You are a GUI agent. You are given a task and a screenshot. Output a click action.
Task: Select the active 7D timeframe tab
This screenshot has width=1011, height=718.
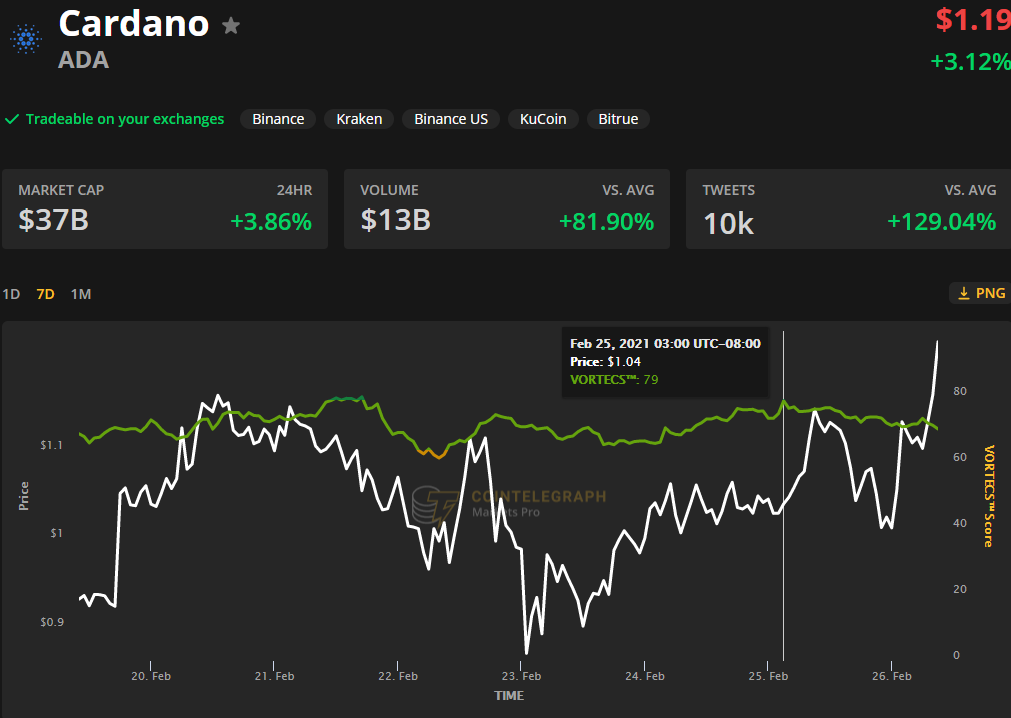pyautogui.click(x=44, y=294)
